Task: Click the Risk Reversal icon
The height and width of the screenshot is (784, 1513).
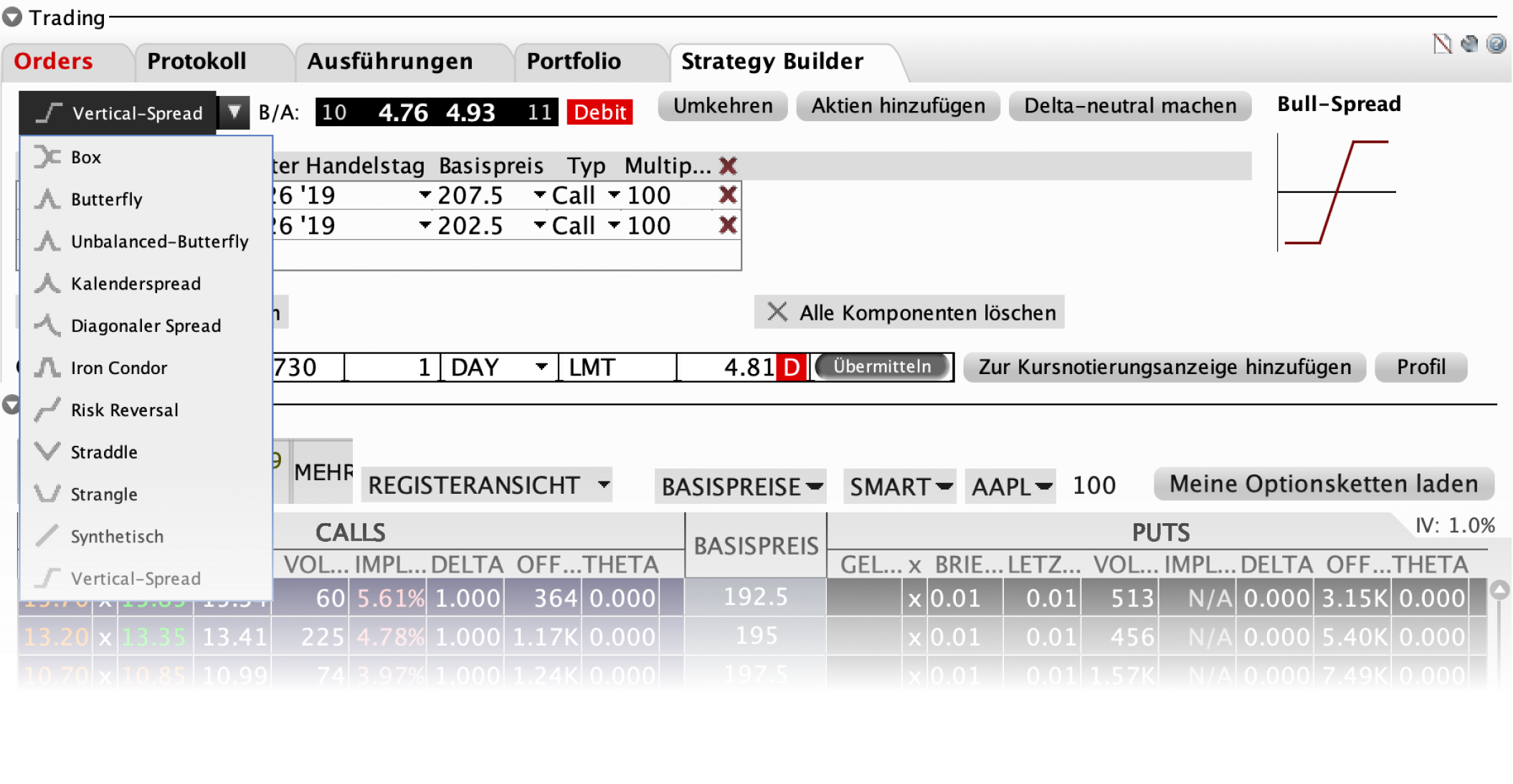Action: click(47, 410)
